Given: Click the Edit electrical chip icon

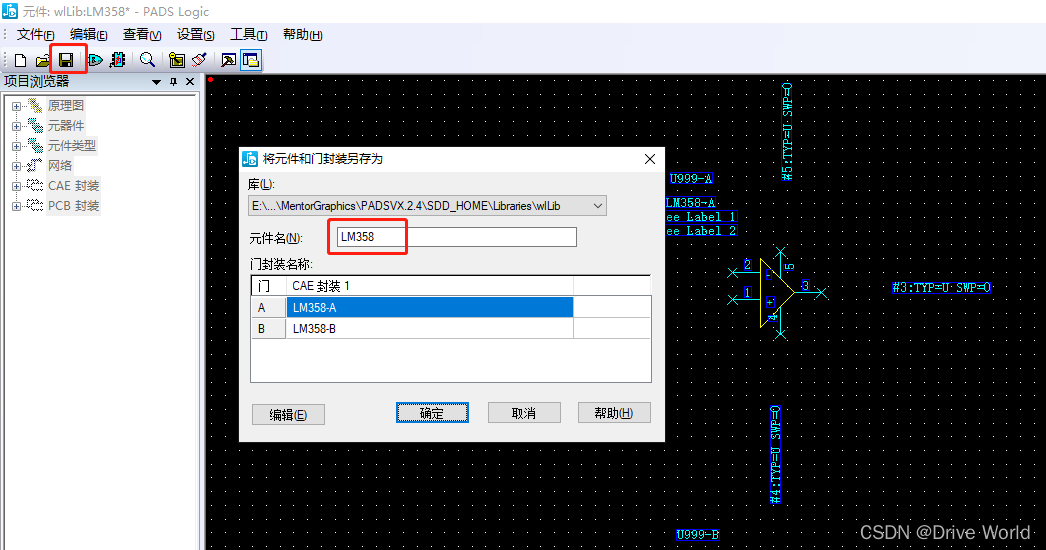Looking at the screenshot, I should coord(118,60).
